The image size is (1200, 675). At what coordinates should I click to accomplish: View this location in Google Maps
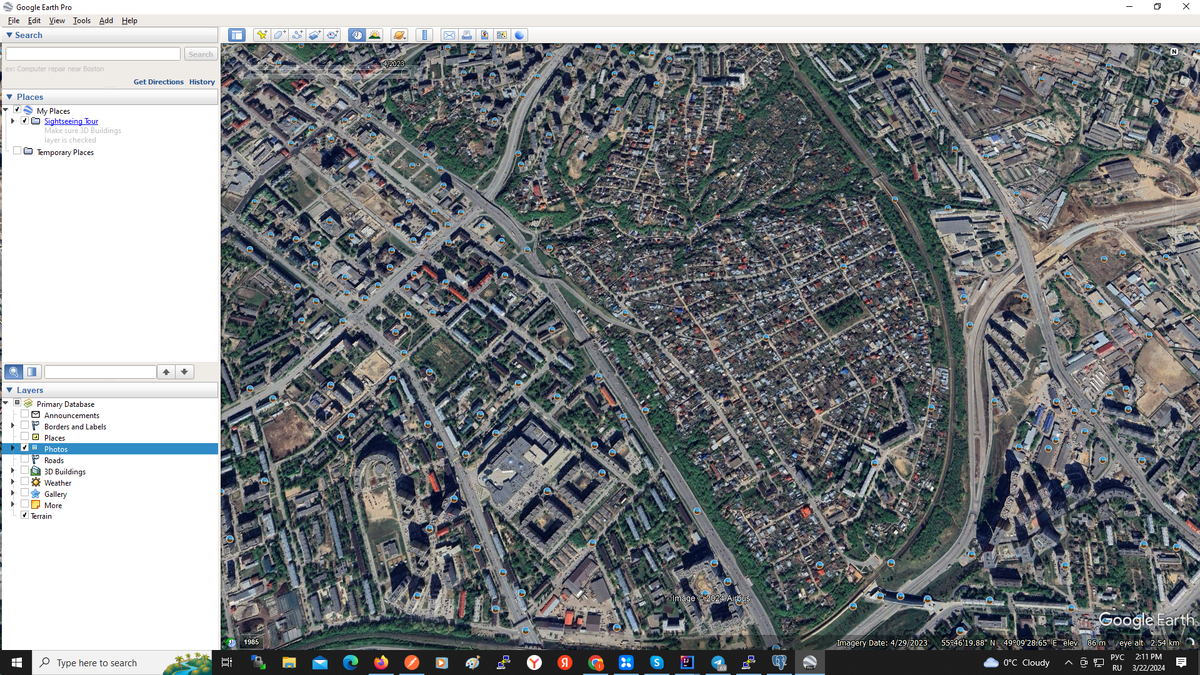pyautogui.click(x=502, y=35)
